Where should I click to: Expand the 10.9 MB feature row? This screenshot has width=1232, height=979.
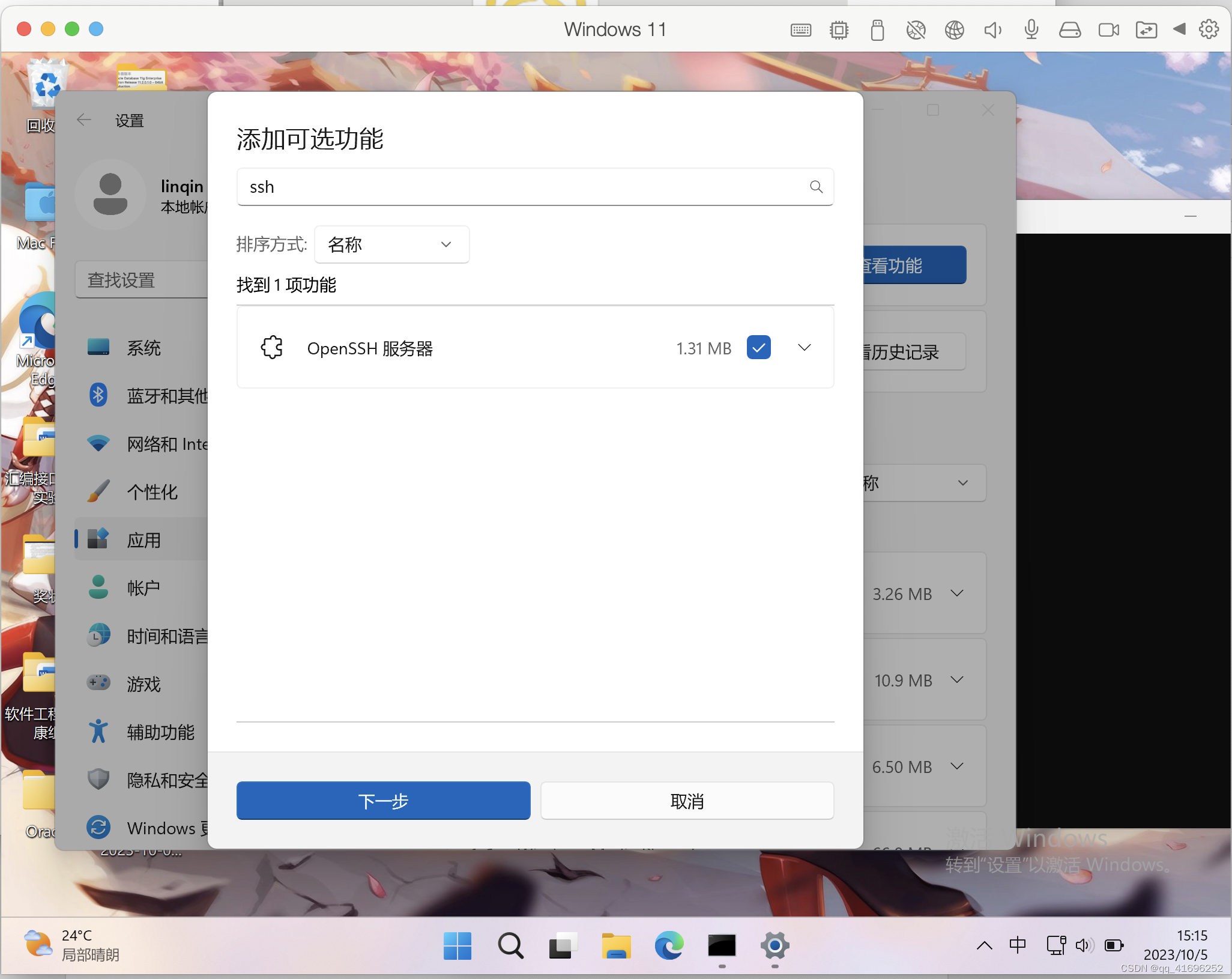957,680
